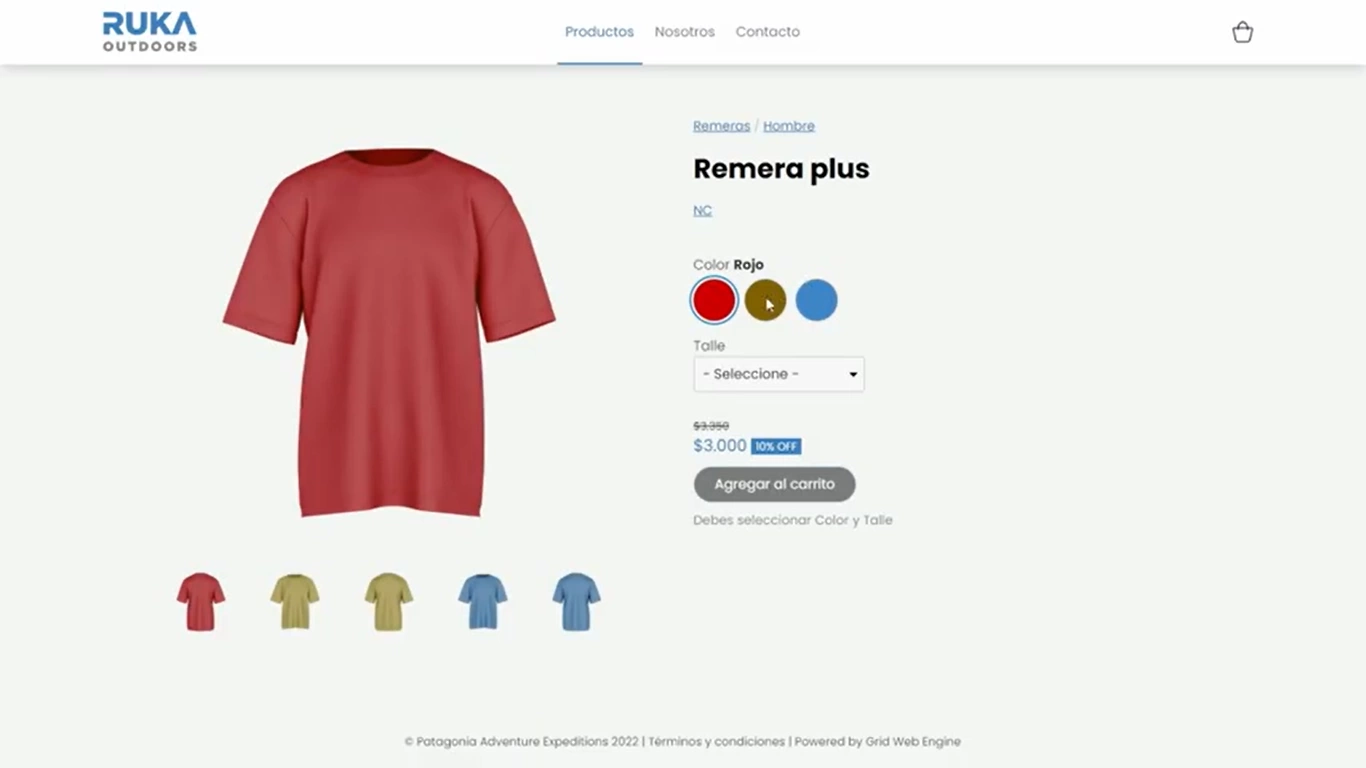Select the last blue shirt thumbnail

point(577,601)
